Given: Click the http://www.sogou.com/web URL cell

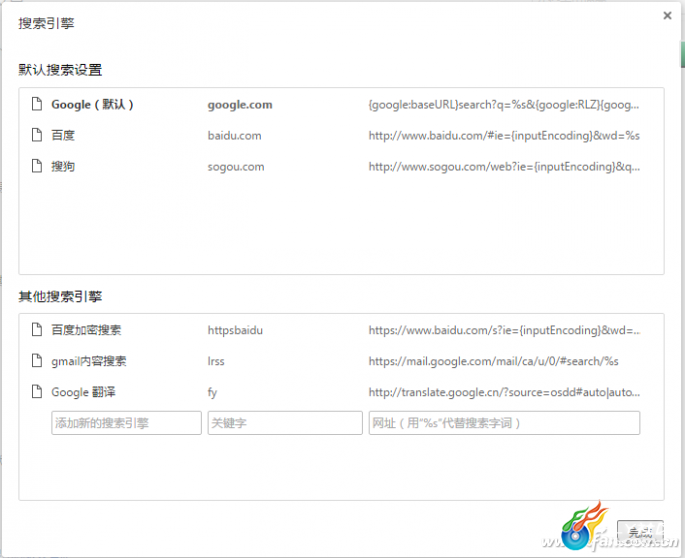Looking at the screenshot, I should click(x=504, y=167).
